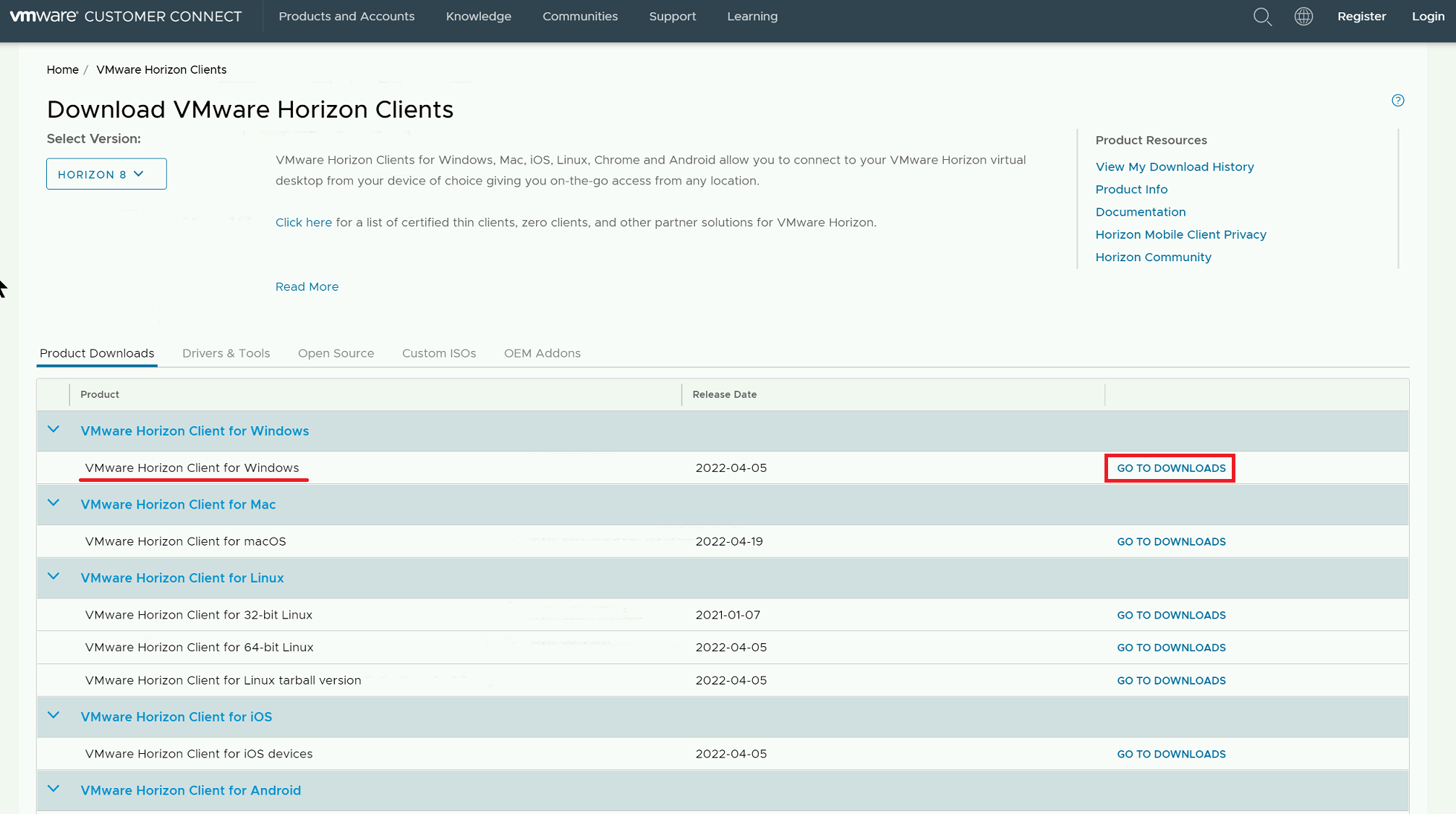
Task: Collapse the Horizon Client for Mac section
Action: (54, 504)
